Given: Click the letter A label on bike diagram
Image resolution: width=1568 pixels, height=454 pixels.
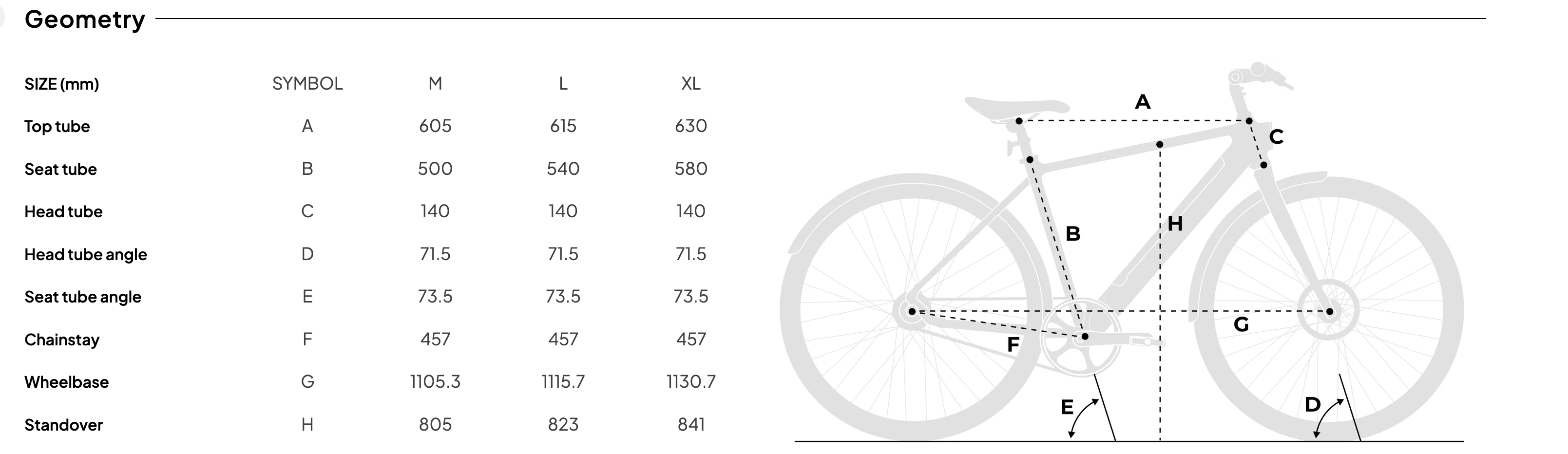Looking at the screenshot, I should [x=1143, y=102].
